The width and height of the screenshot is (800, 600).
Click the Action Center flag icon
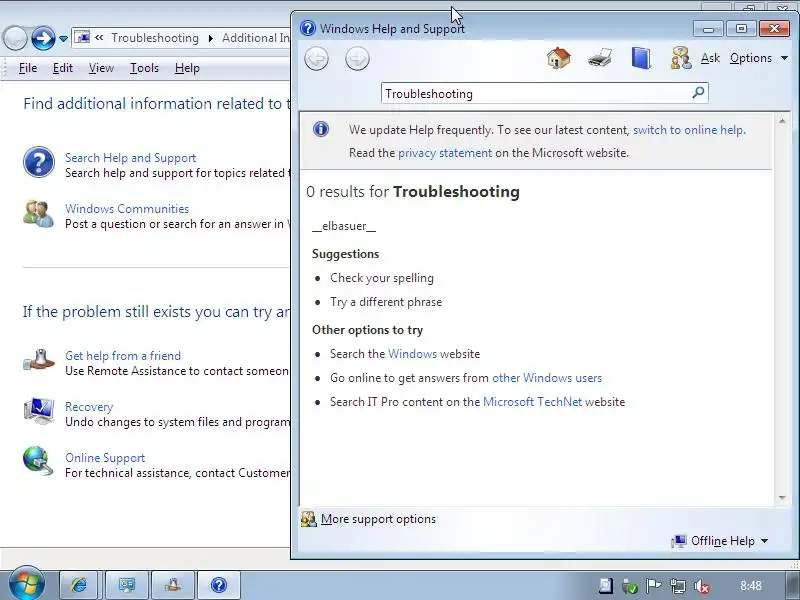(x=654, y=586)
